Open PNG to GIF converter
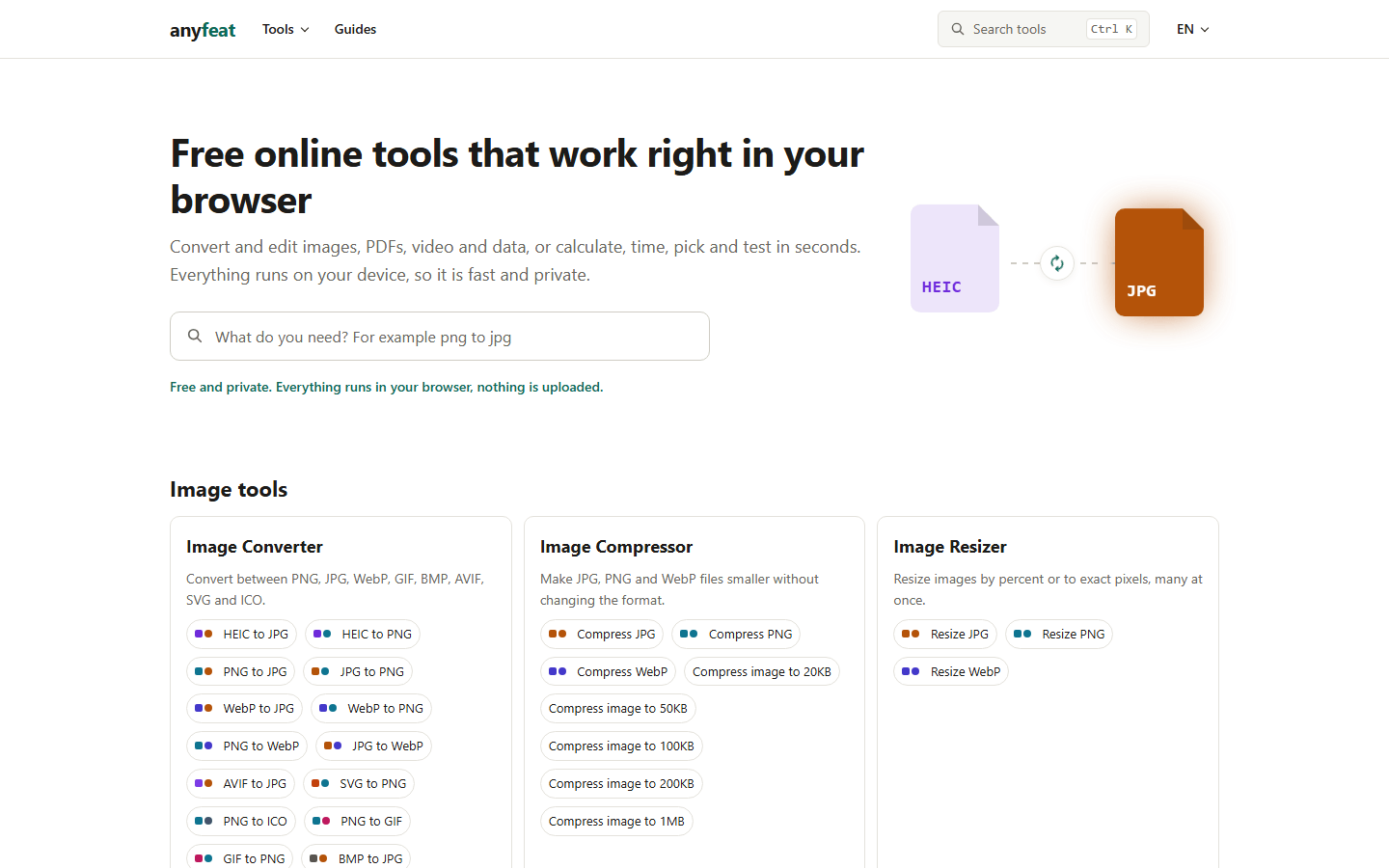The width and height of the screenshot is (1389, 868). point(357,821)
